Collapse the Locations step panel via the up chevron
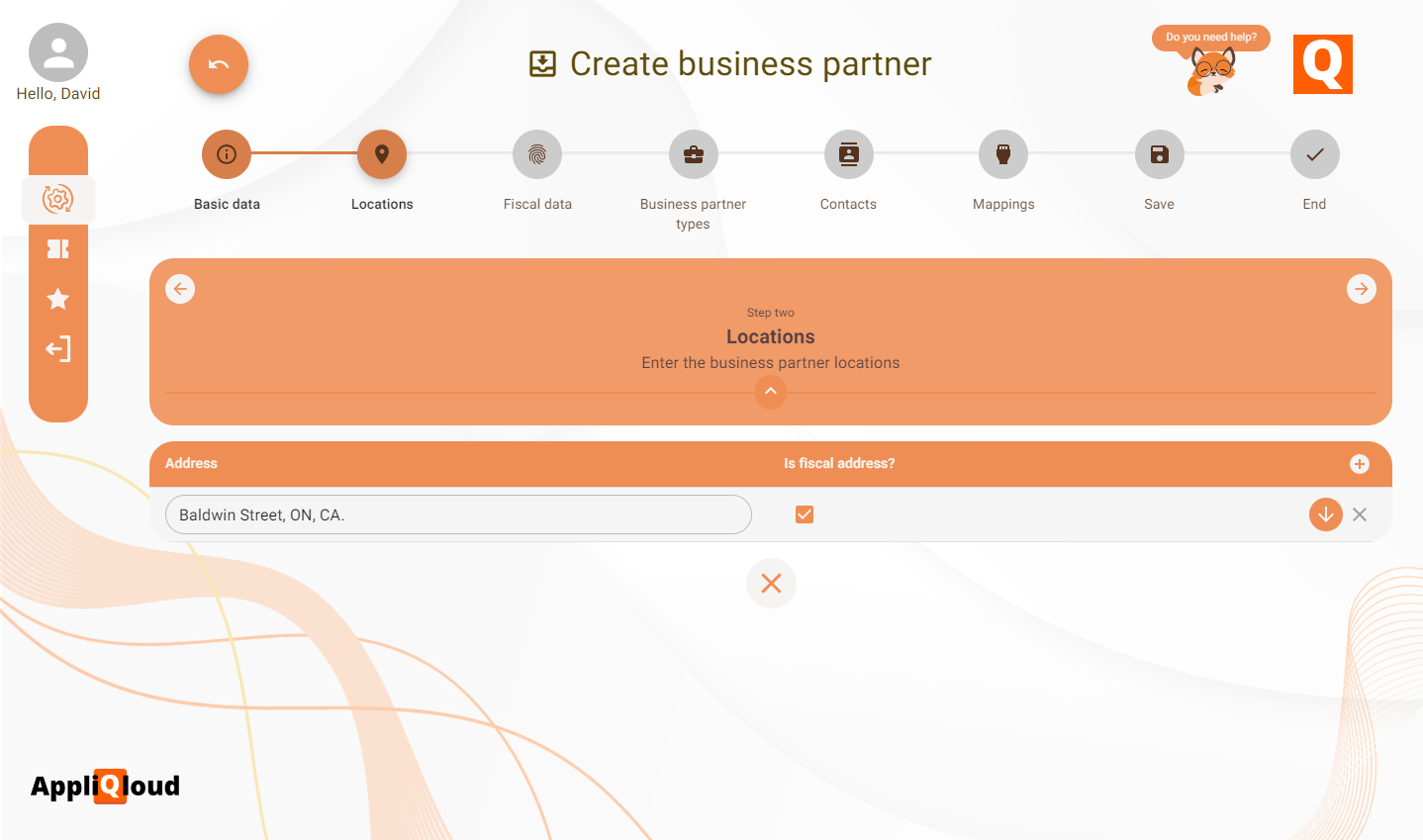This screenshot has height=840, width=1423. point(771,392)
